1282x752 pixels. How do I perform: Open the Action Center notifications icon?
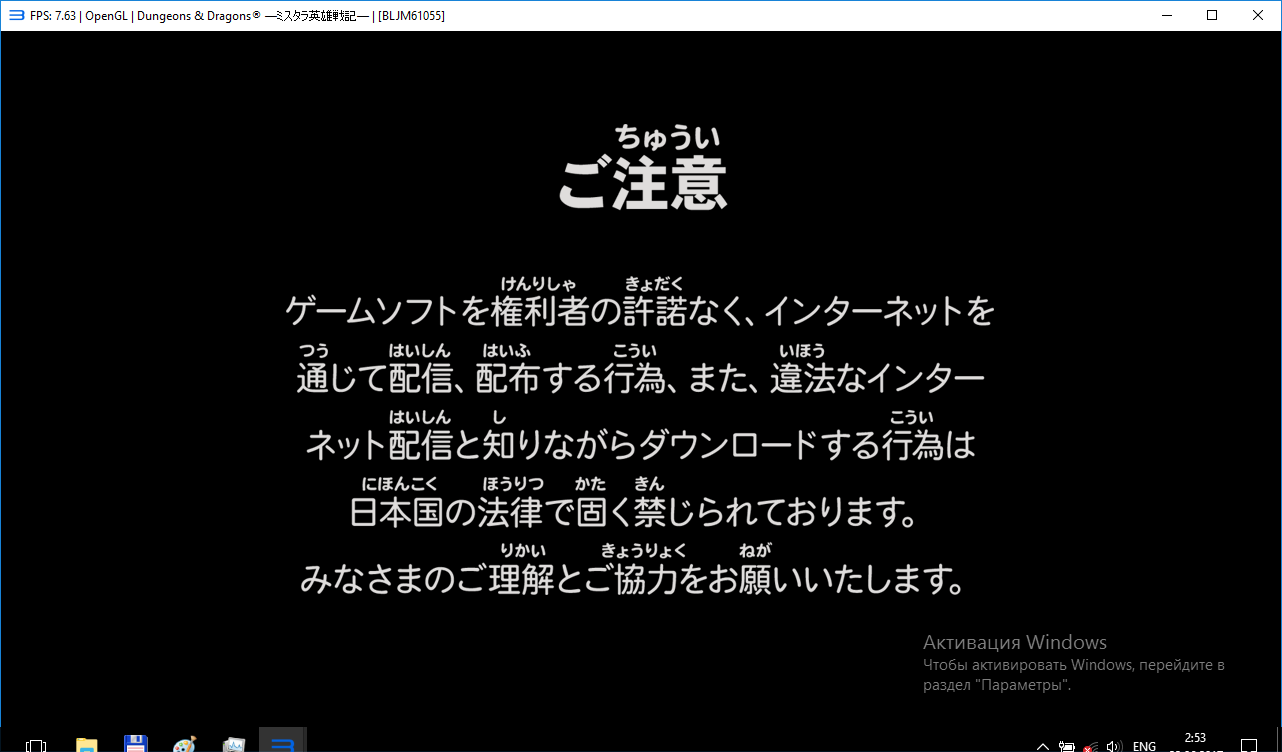(x=1248, y=746)
